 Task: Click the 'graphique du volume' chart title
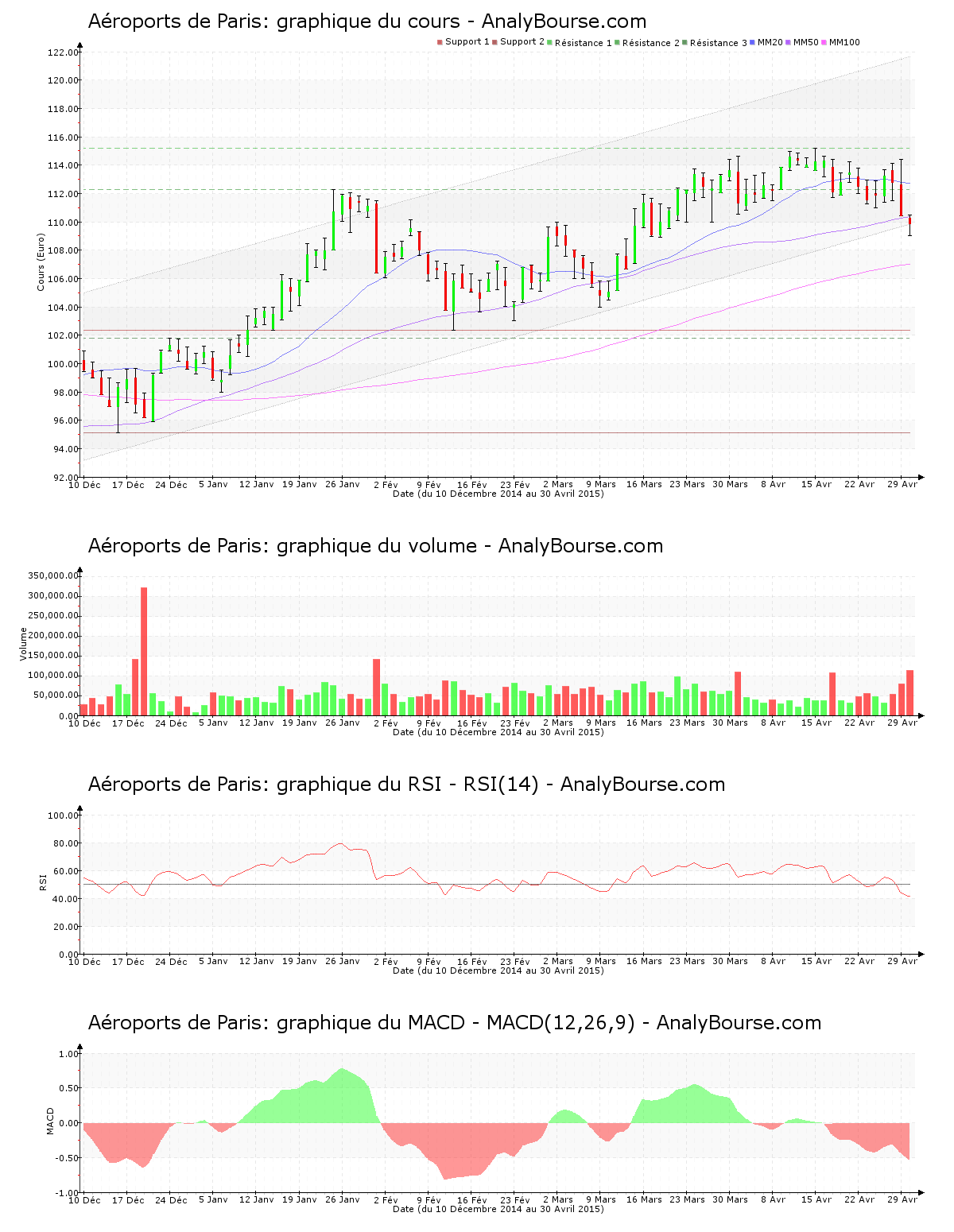click(375, 546)
